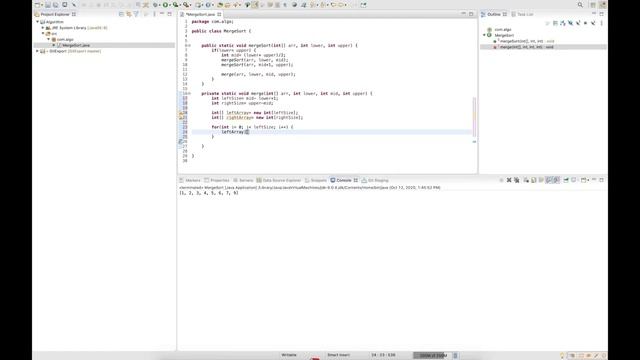Close the MergeSort.java editor tab
Screen dimensions: 640x360
[x=220, y=14]
